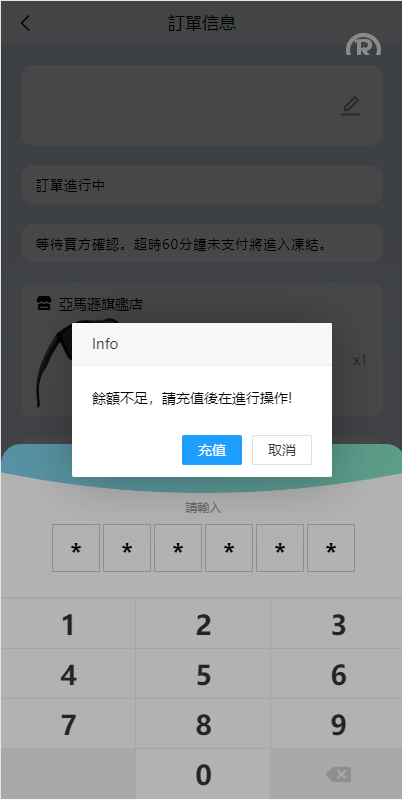Open the sunglasses product thumbnail

click(54, 362)
